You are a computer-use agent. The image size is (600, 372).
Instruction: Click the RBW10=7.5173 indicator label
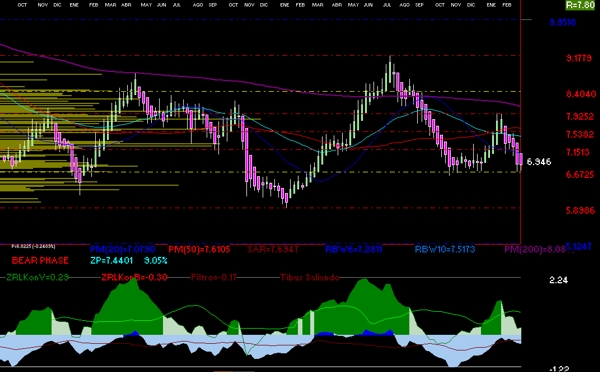(445, 250)
